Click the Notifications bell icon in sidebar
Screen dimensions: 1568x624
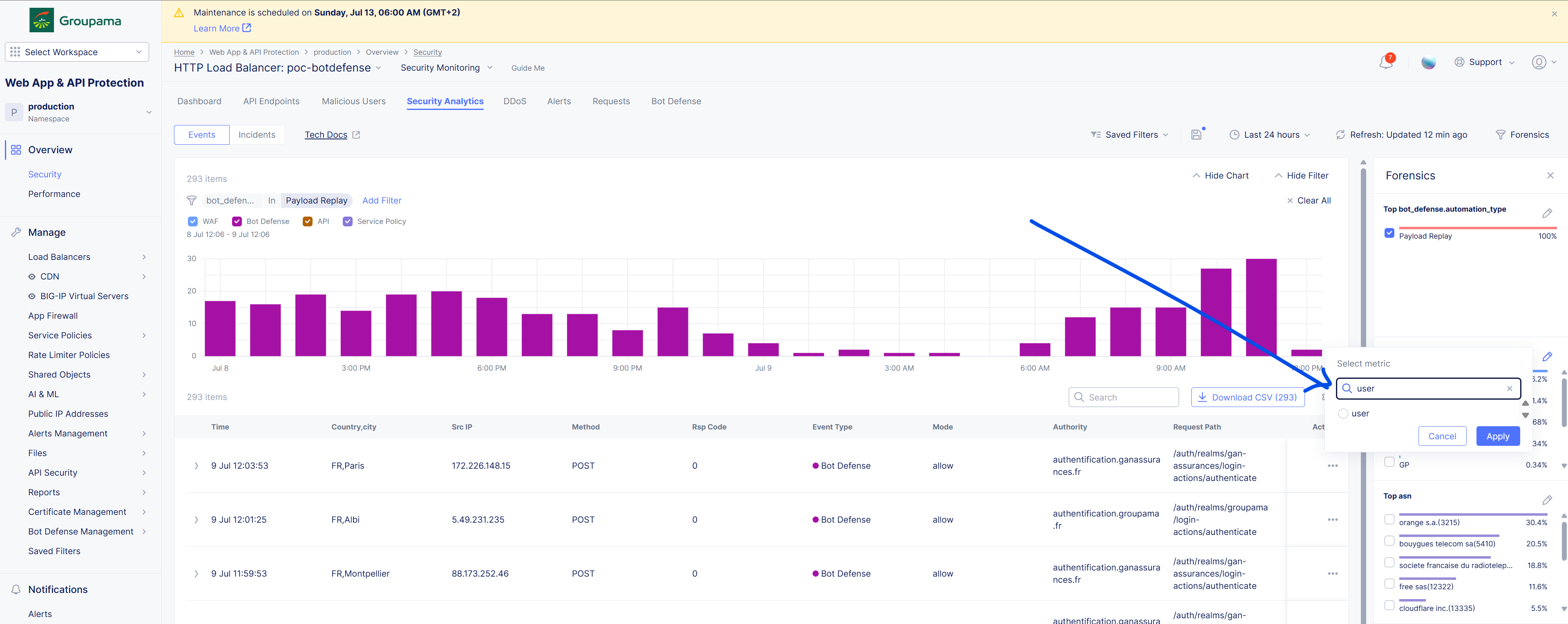[16, 589]
